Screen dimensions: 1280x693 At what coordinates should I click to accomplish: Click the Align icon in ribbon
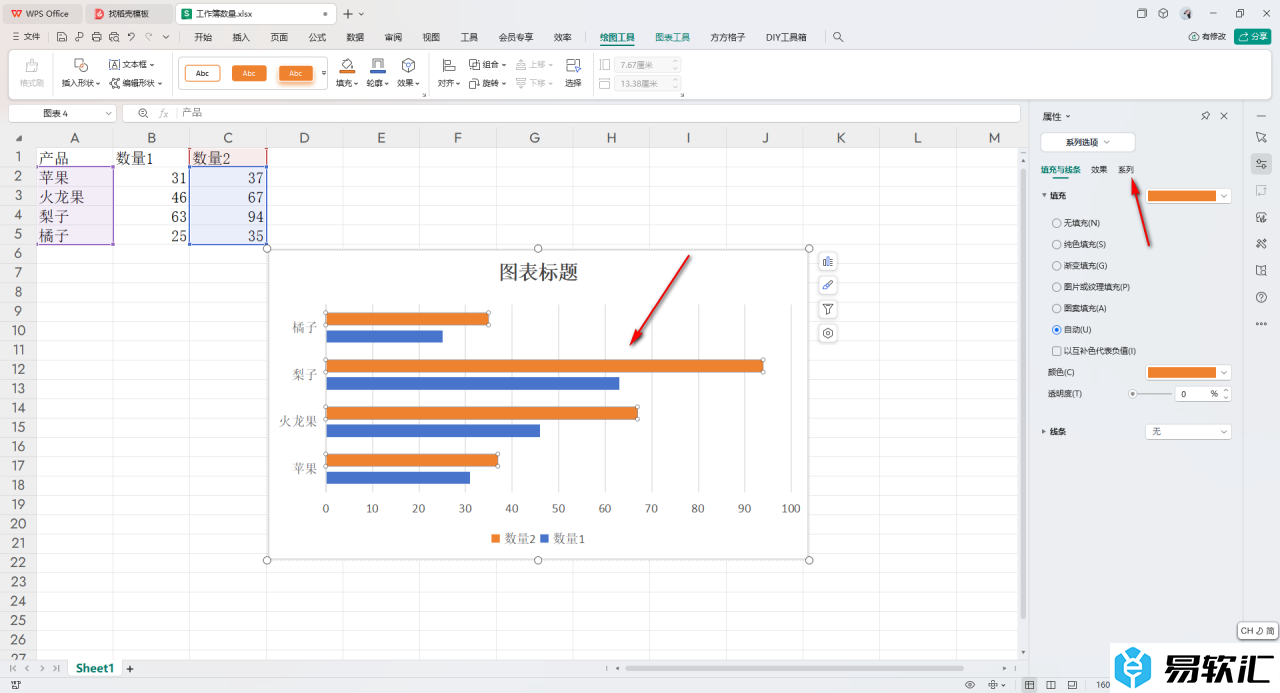pyautogui.click(x=448, y=65)
